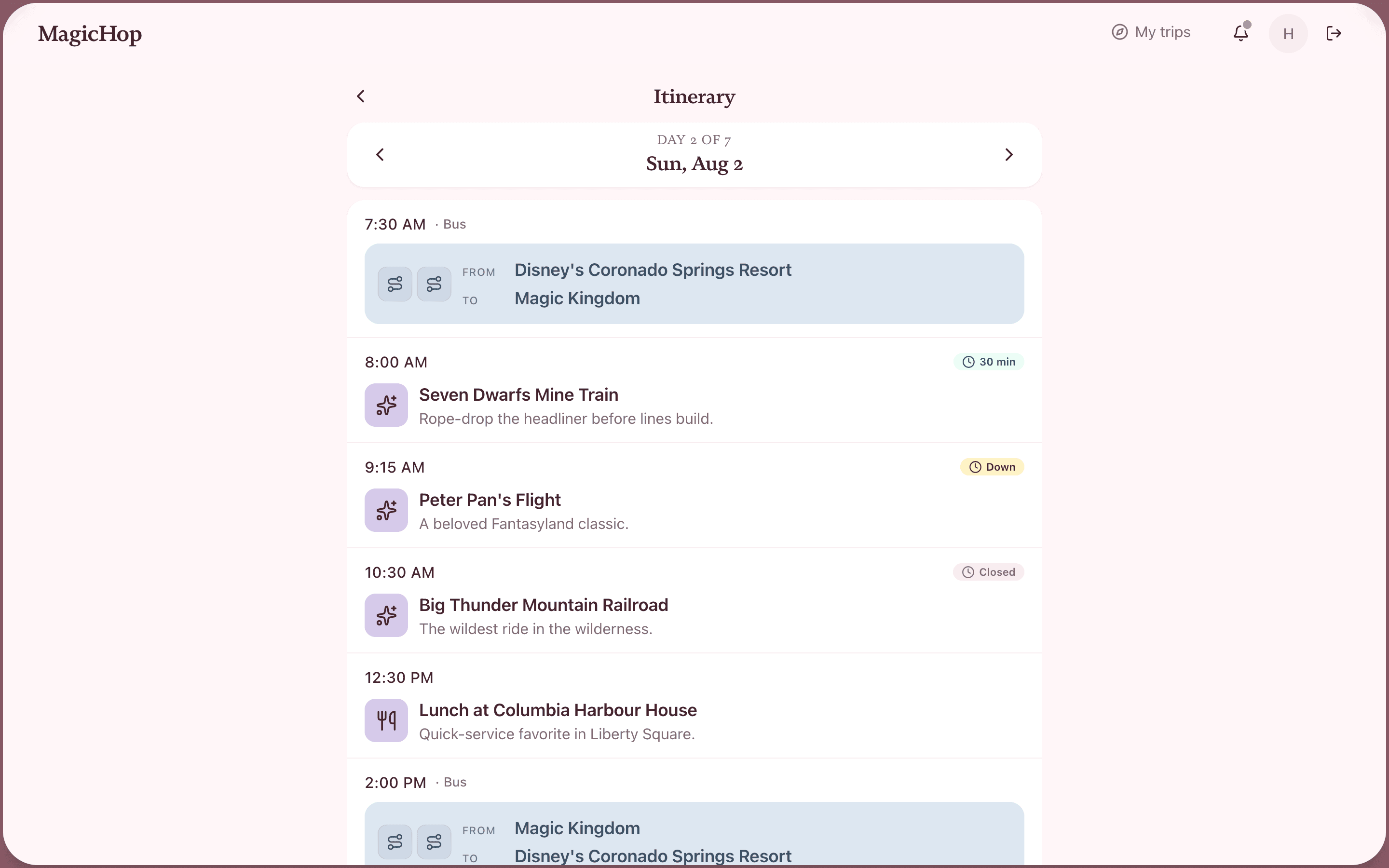Click the MagicHop logo

click(x=90, y=34)
